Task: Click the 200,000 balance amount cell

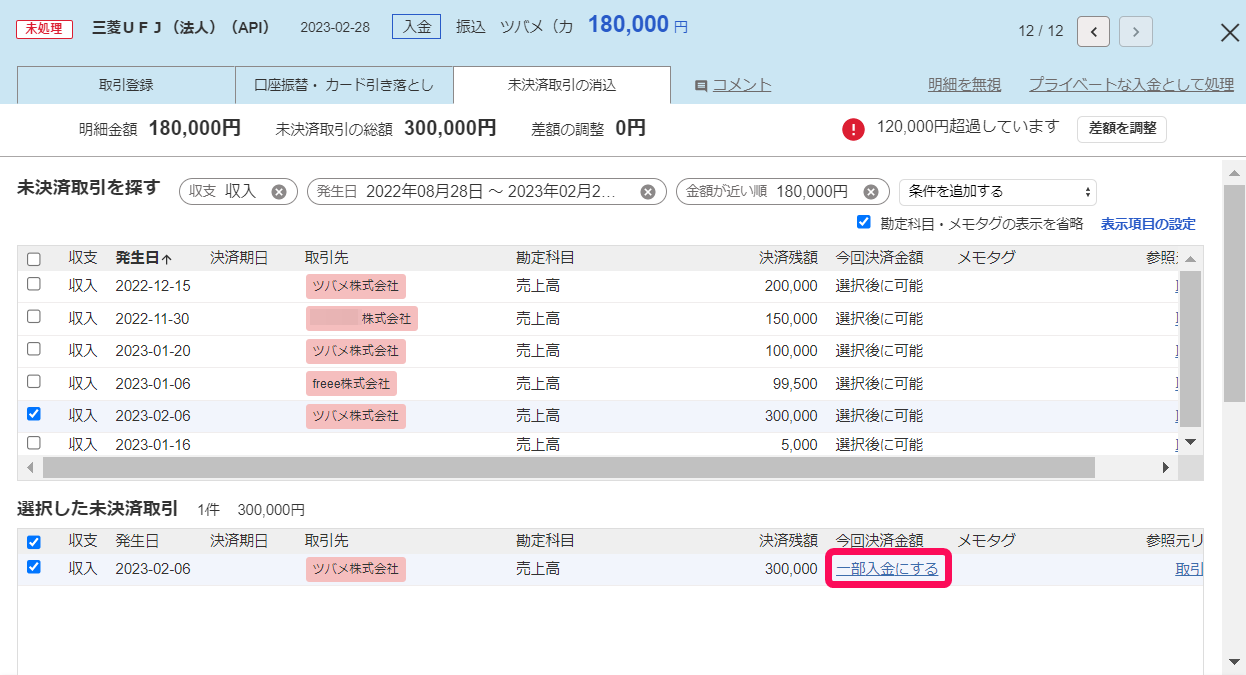Action: click(791, 286)
